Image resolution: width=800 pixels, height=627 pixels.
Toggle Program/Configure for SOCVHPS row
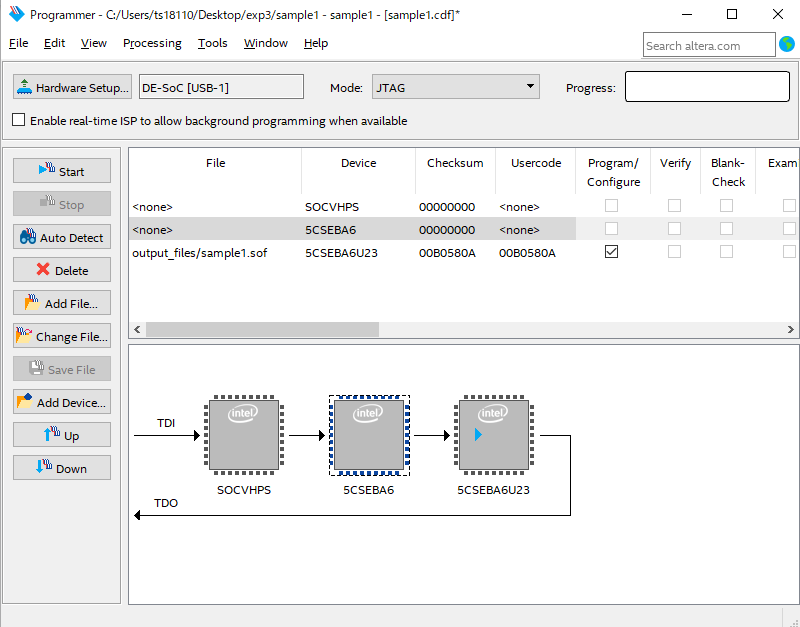[611, 206]
